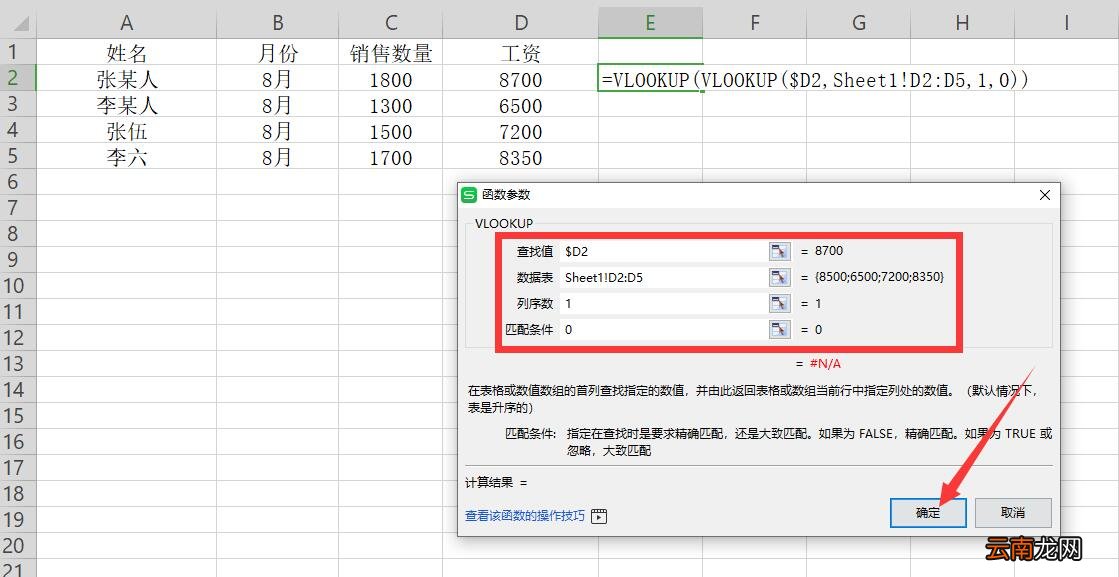The image size is (1119, 577).
Task: Click cell containing 张某人
Action: click(x=126, y=78)
